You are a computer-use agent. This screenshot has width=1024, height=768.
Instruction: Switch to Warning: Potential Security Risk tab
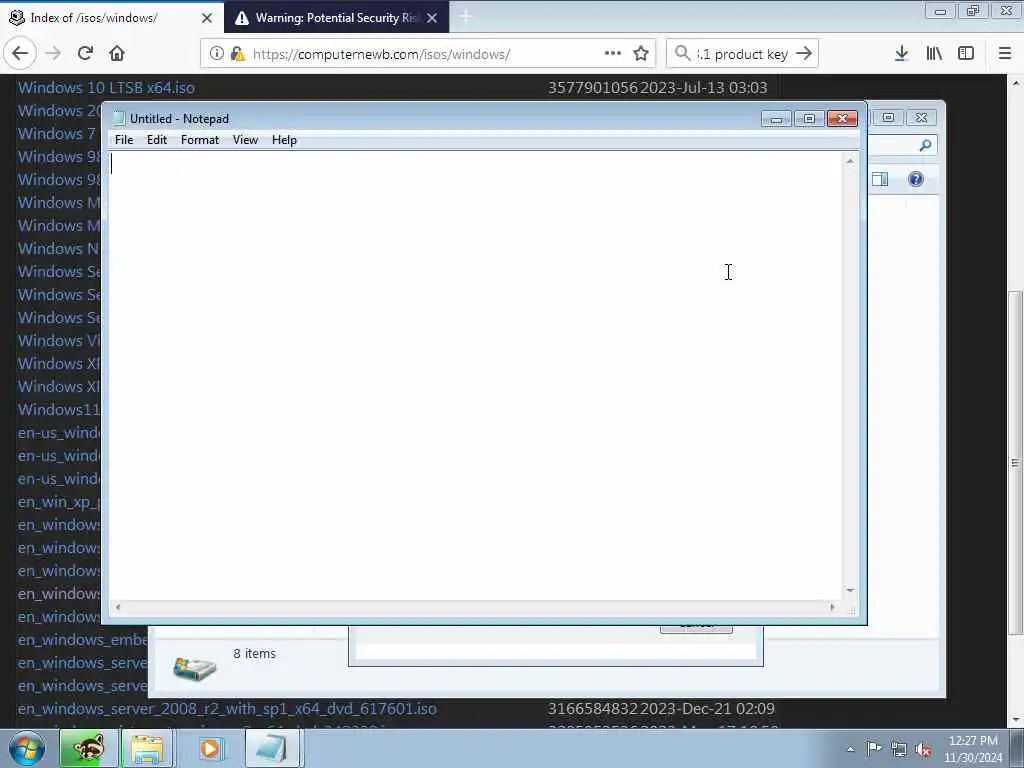coord(336,18)
